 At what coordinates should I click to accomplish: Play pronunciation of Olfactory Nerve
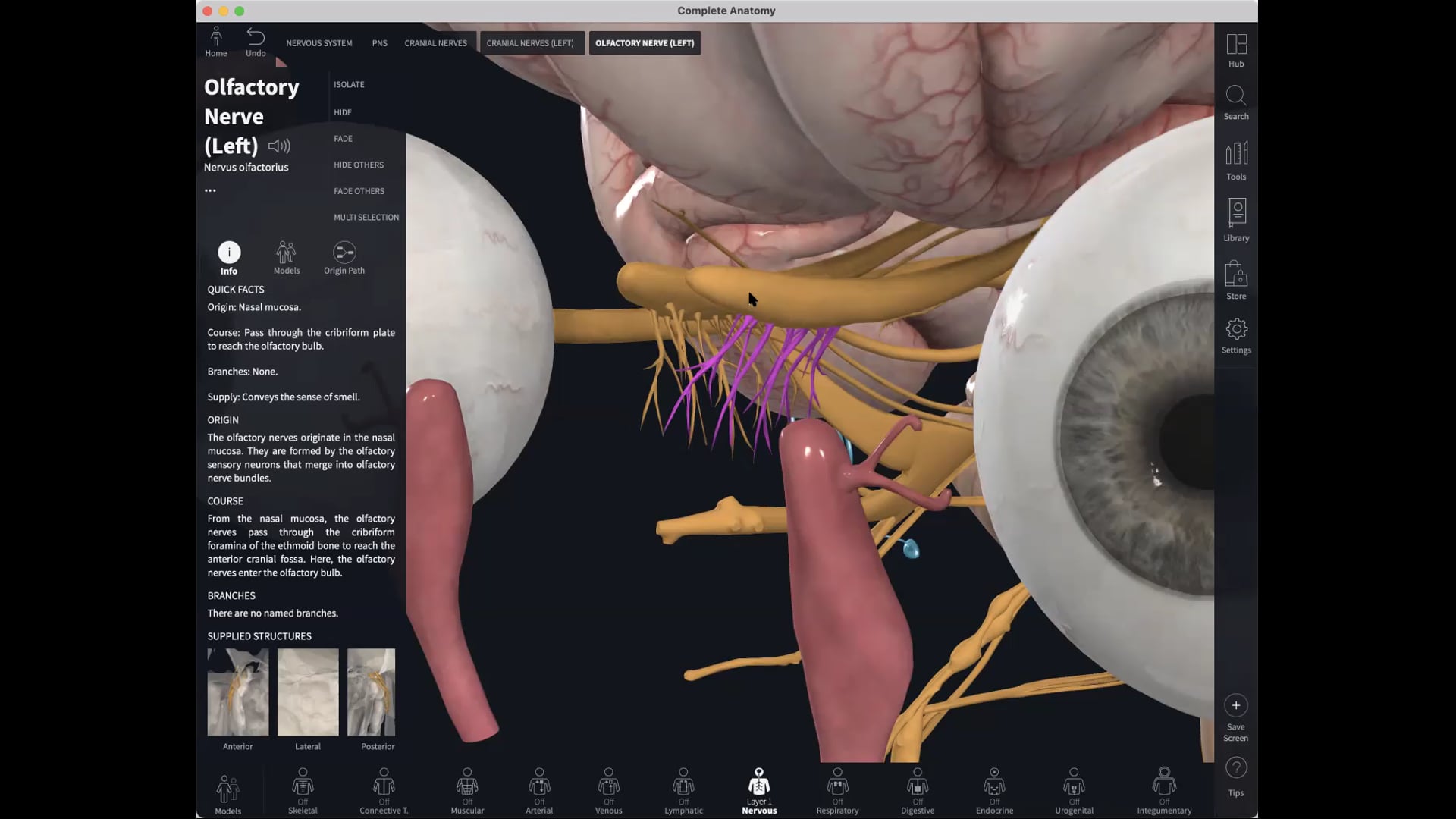tap(279, 146)
